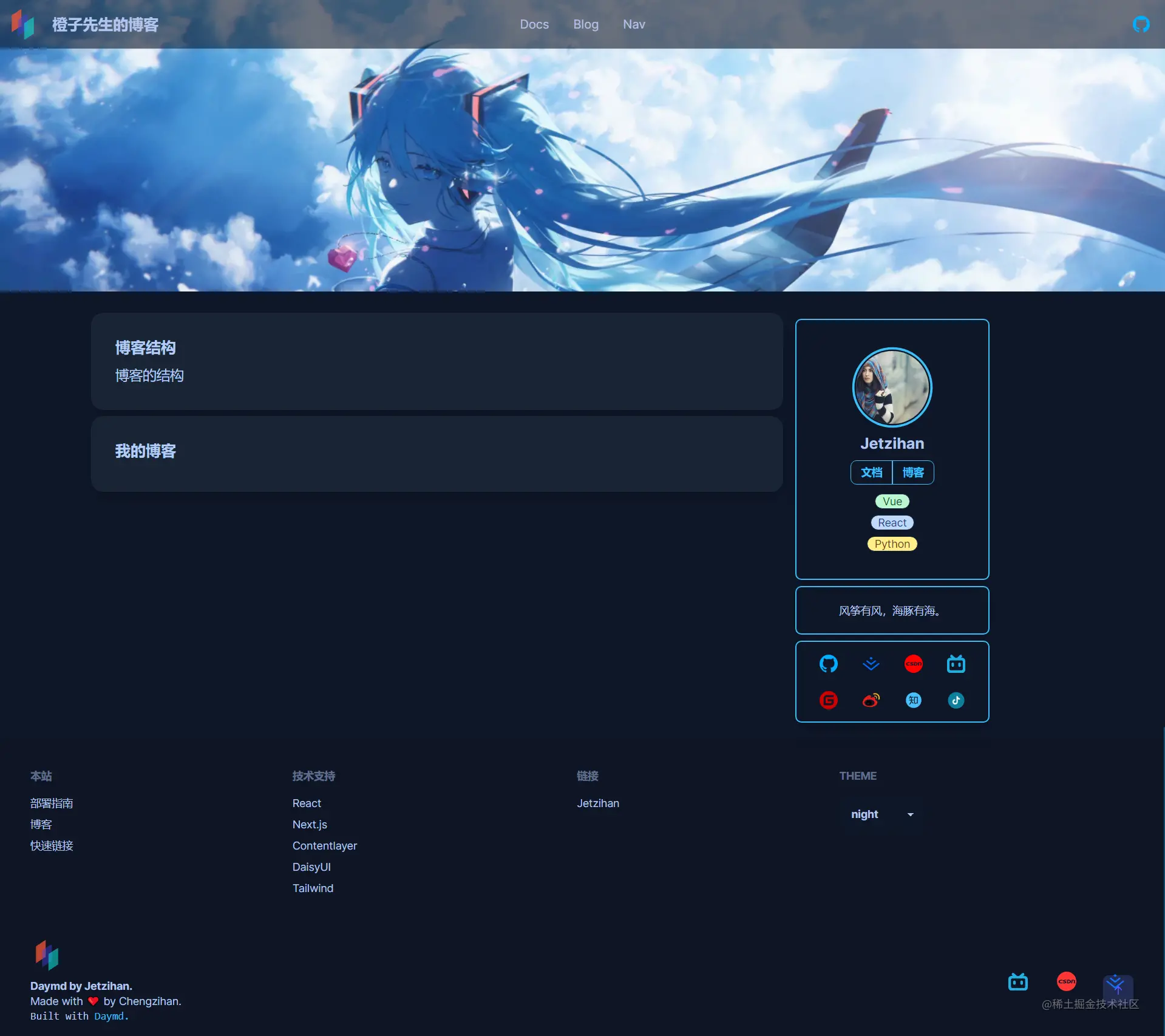Open the TikTok/Douyin icon link
Screen dimensions: 1165x1036
click(956, 700)
